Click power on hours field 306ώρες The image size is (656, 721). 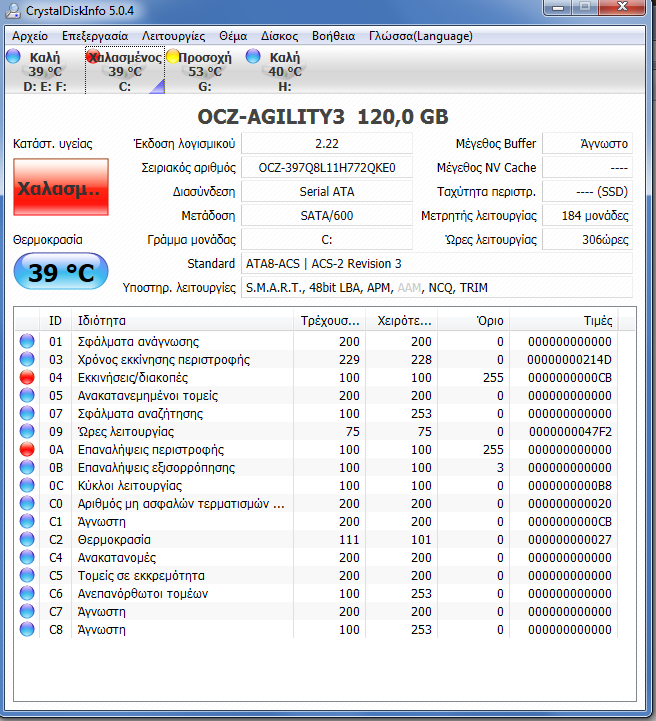pyautogui.click(x=588, y=239)
